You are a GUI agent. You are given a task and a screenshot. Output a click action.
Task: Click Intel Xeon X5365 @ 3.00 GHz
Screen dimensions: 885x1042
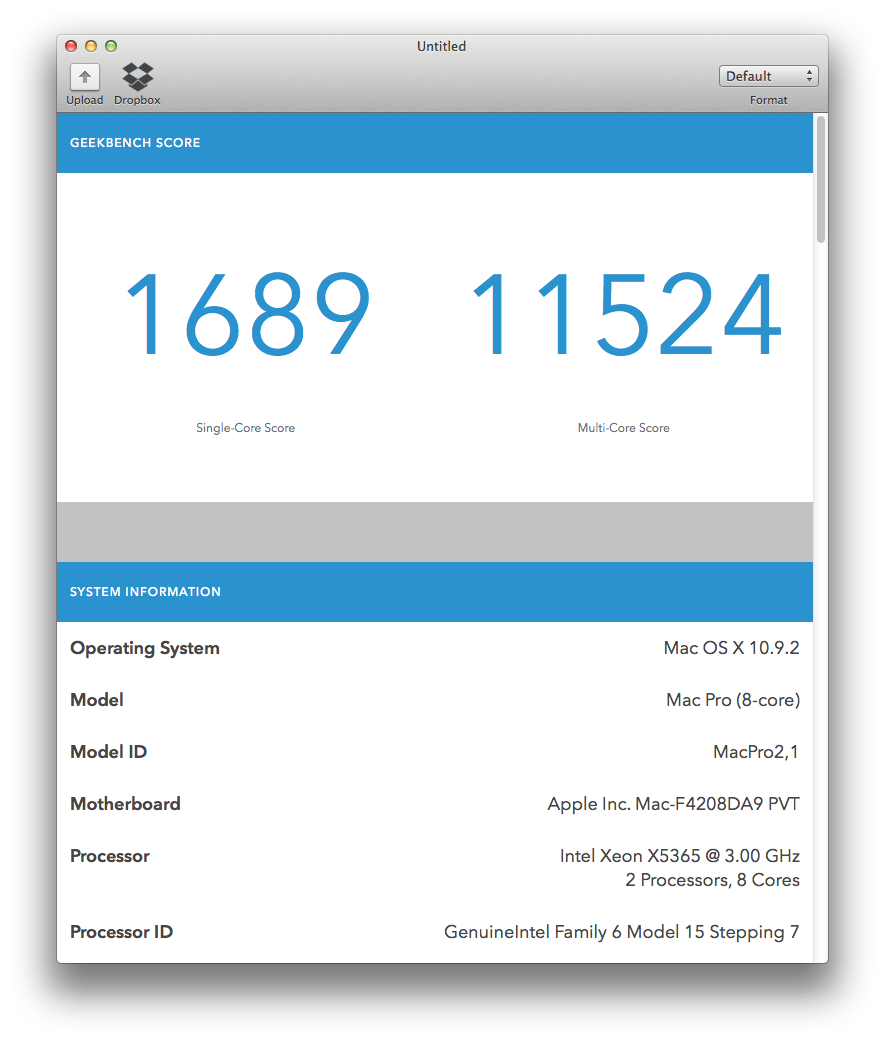click(x=680, y=856)
